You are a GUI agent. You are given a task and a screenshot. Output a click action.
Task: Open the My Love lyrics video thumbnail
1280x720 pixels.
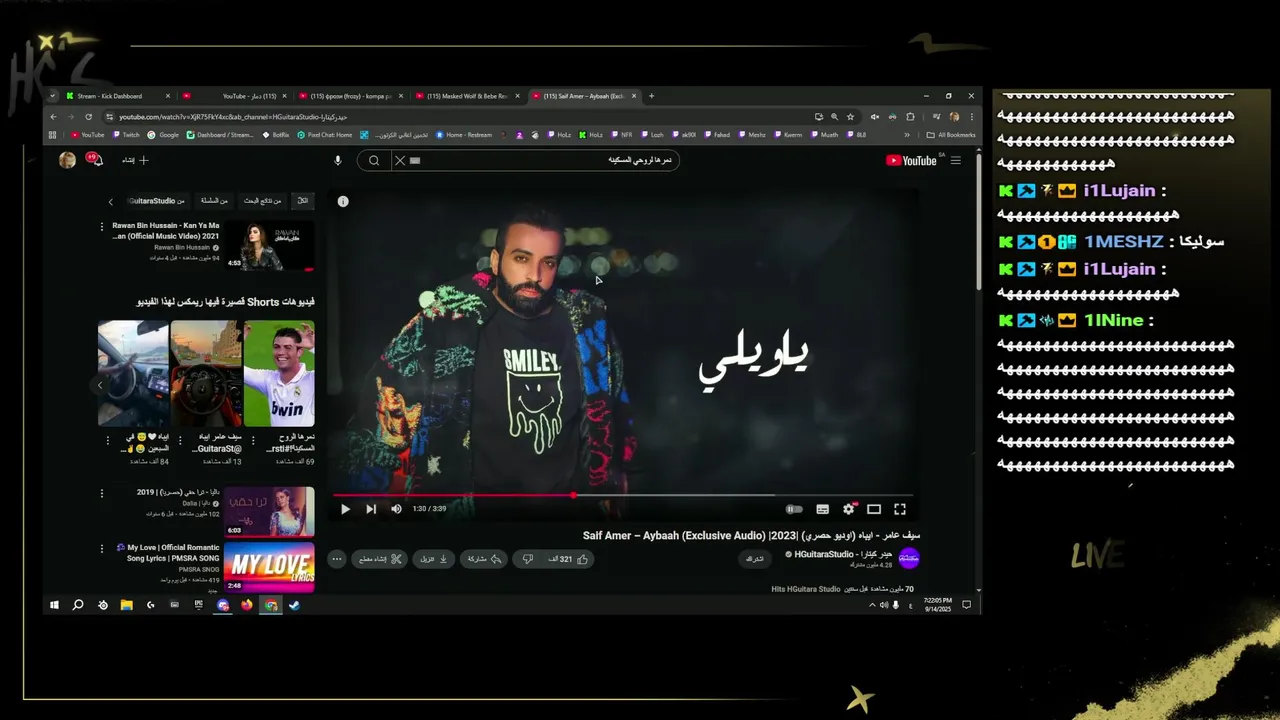pyautogui.click(x=269, y=567)
